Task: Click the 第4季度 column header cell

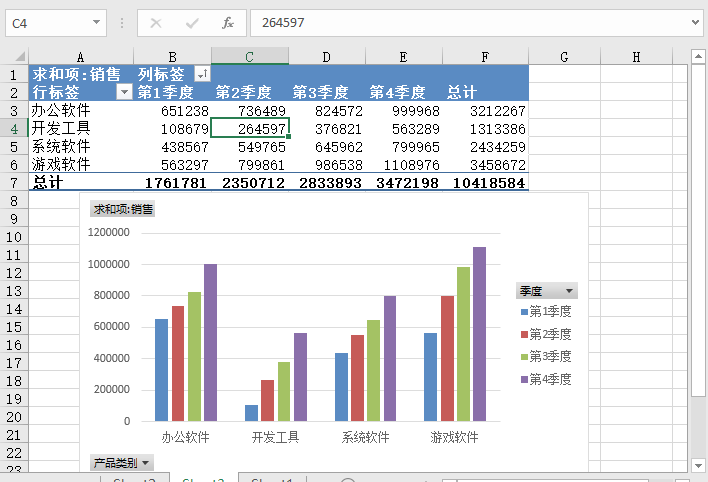Action: [404, 92]
